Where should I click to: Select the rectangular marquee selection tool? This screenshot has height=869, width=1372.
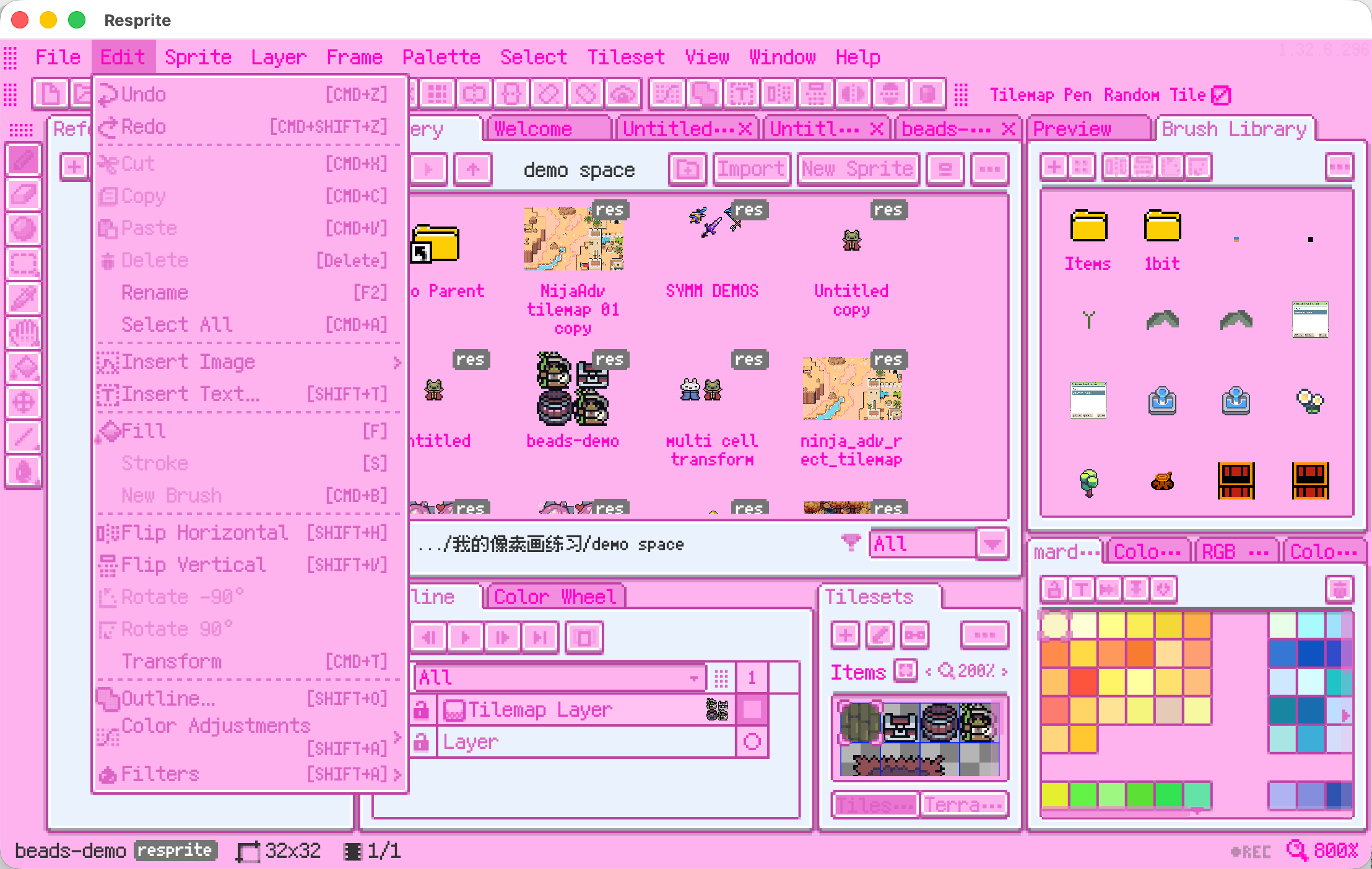[x=24, y=264]
